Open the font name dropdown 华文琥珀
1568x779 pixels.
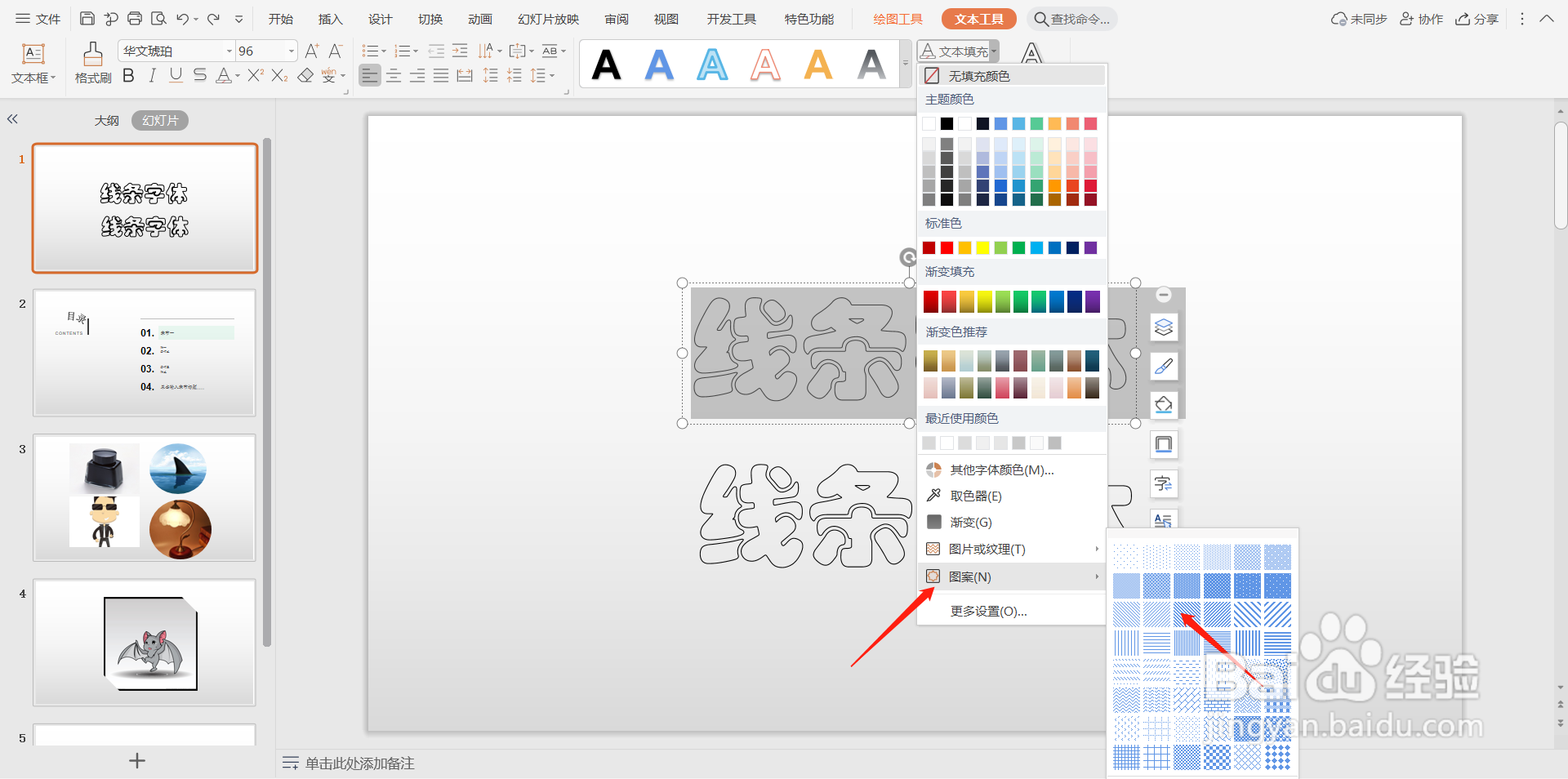[229, 51]
